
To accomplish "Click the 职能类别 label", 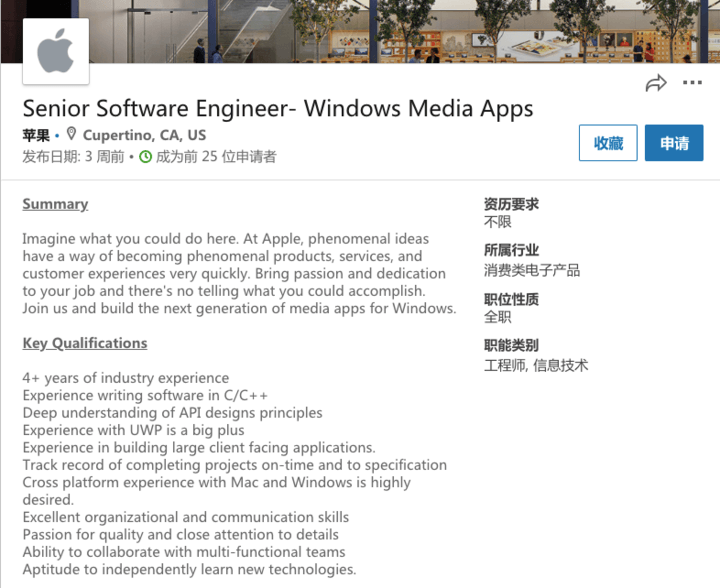I will (x=511, y=345).
